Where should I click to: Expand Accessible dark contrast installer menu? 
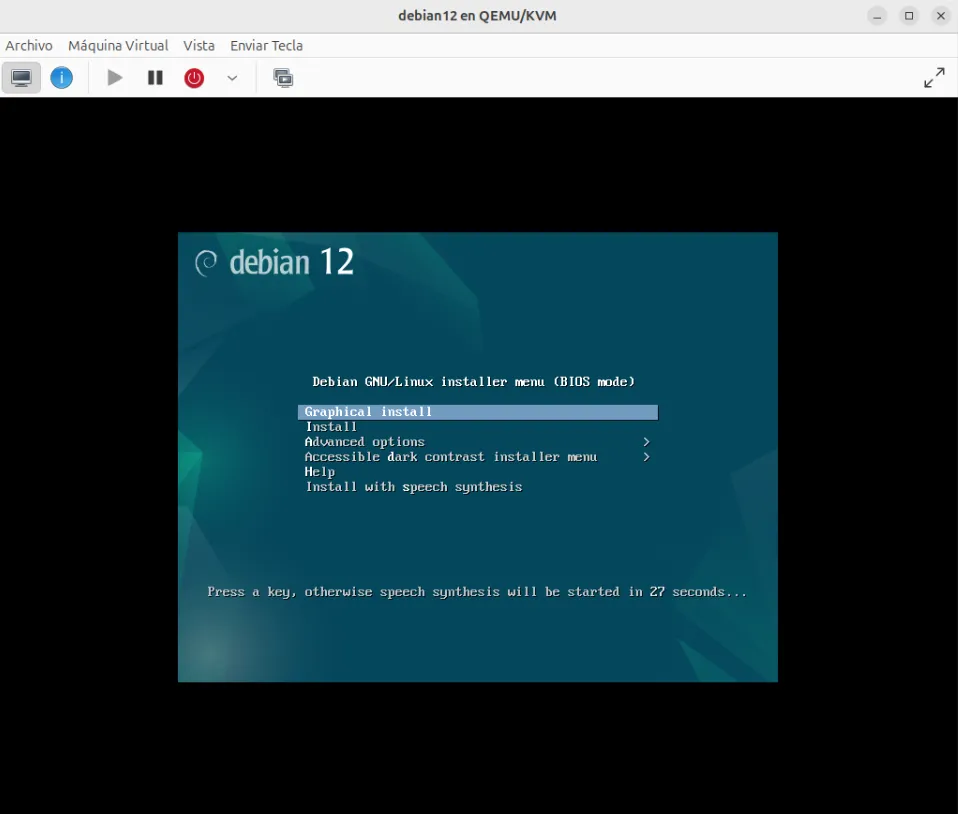(450, 457)
